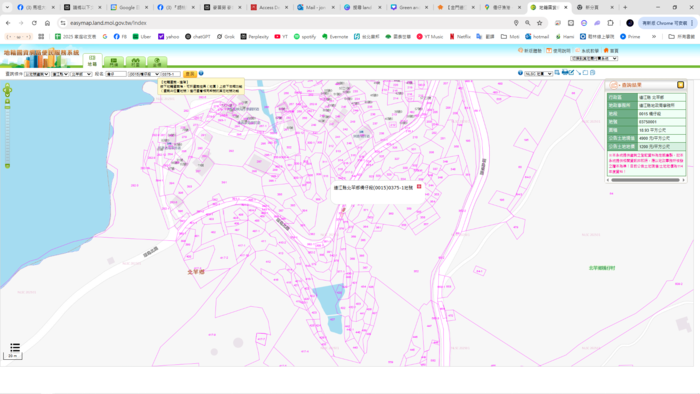This screenshot has width=700, height=394.
Task: Click the edit pencil icon in map toolbar
Action: pyautogui.click(x=571, y=72)
